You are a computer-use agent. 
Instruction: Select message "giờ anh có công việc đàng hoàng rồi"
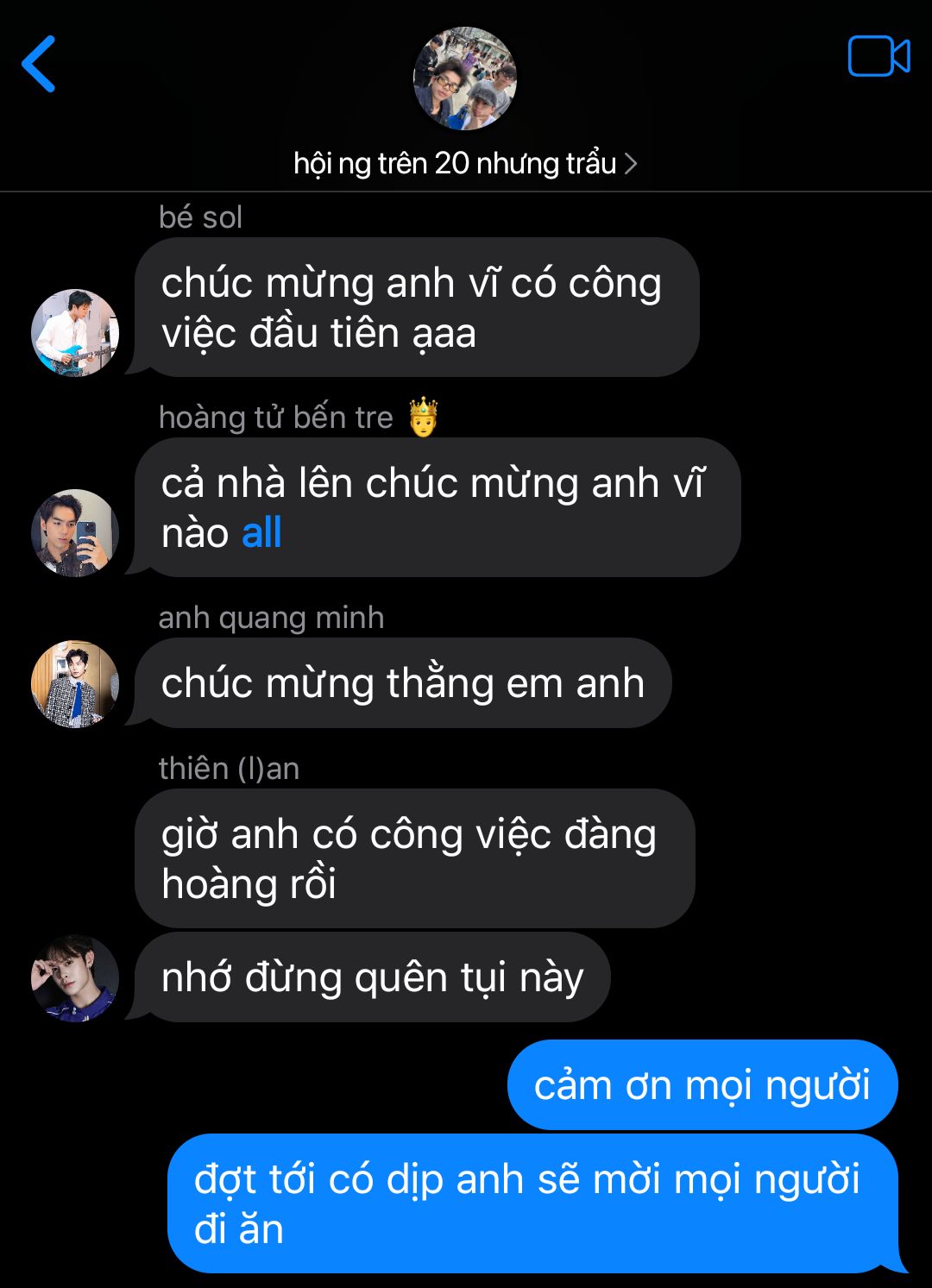click(x=415, y=858)
